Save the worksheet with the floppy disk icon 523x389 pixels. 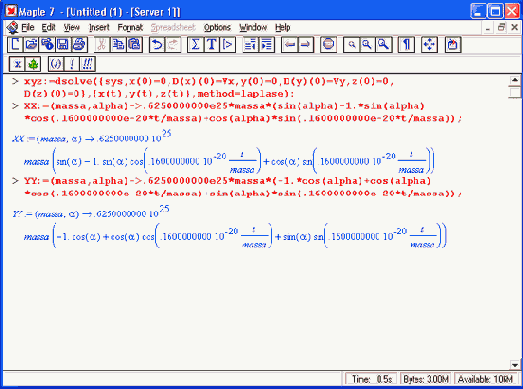click(x=63, y=45)
